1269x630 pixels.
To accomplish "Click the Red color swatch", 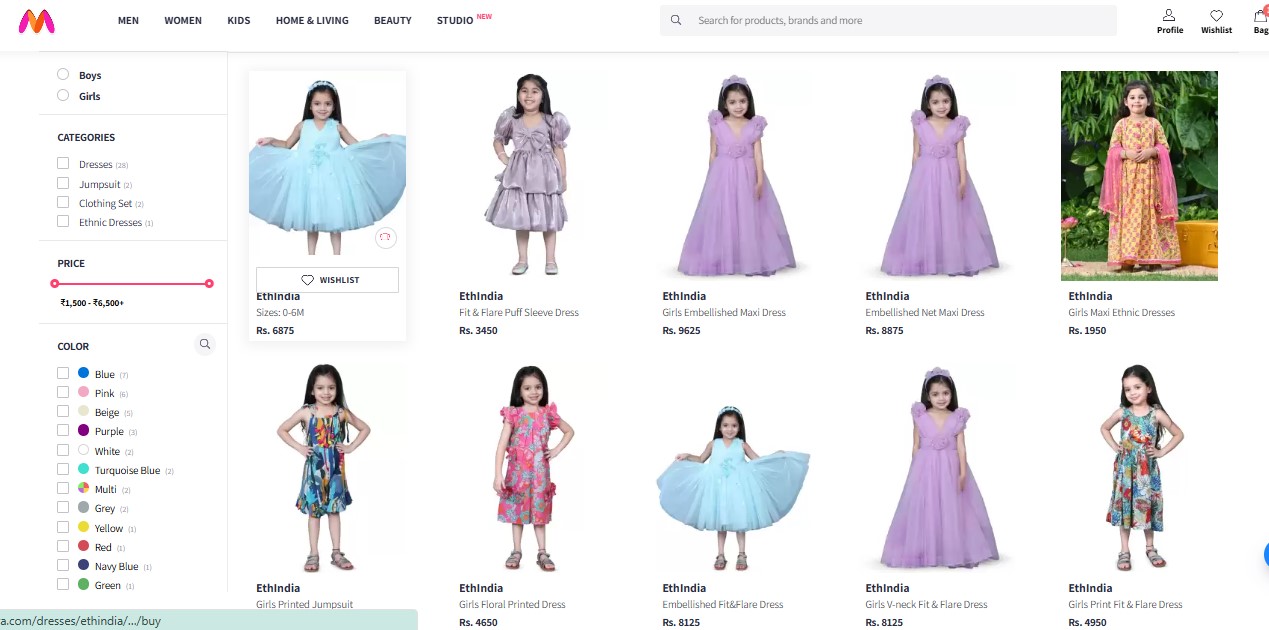I will [84, 546].
